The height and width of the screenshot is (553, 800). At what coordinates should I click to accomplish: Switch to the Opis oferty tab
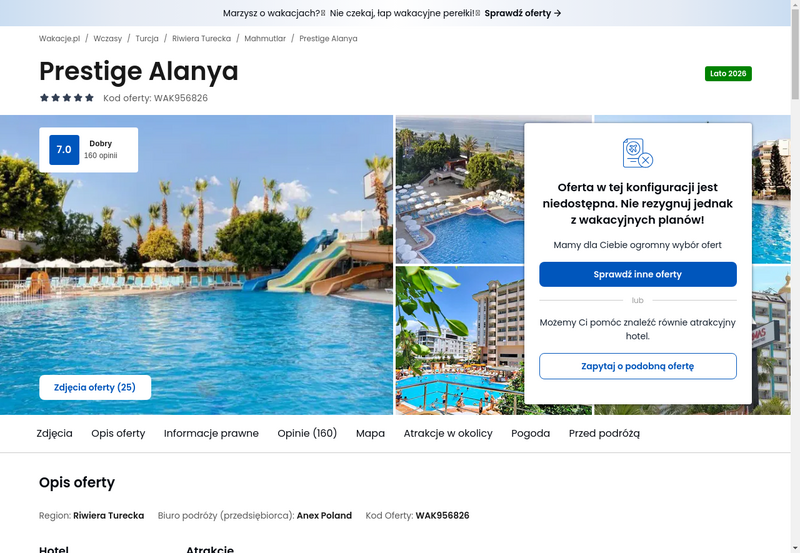pos(118,433)
